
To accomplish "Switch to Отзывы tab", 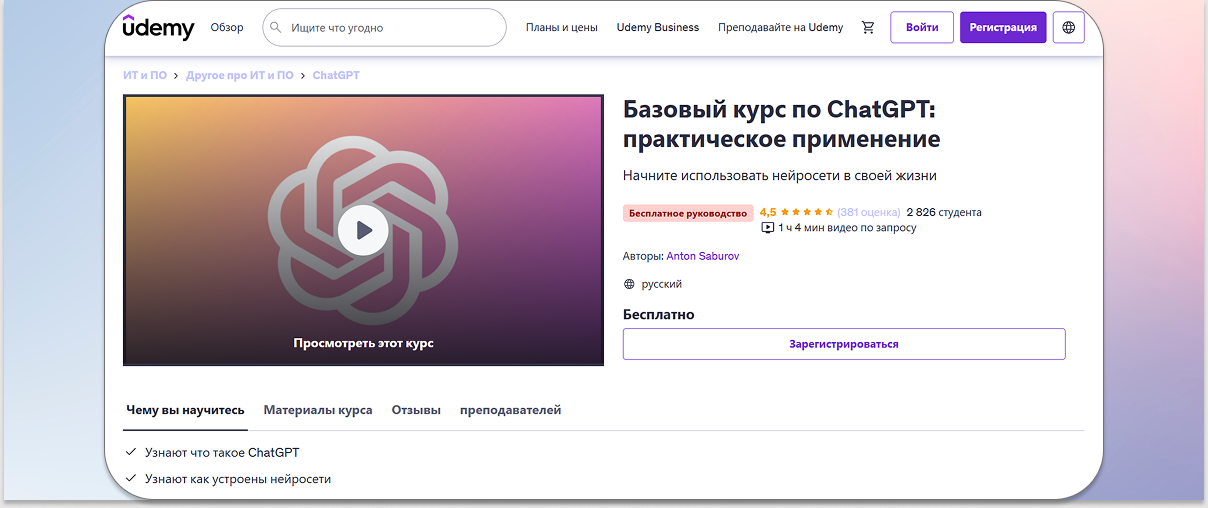I will coord(416,410).
